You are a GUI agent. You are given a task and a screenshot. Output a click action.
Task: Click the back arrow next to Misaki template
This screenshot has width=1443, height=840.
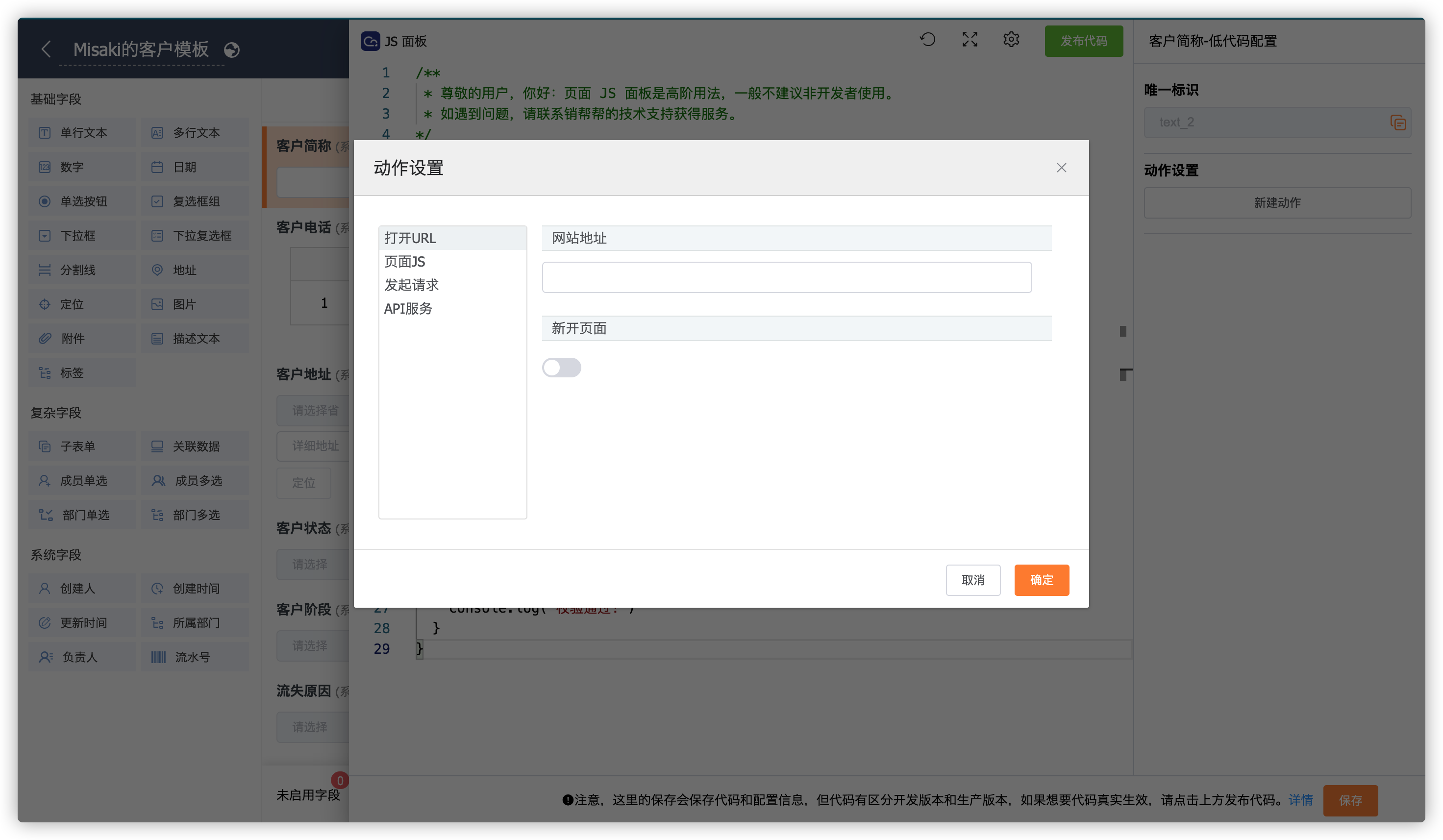47,49
